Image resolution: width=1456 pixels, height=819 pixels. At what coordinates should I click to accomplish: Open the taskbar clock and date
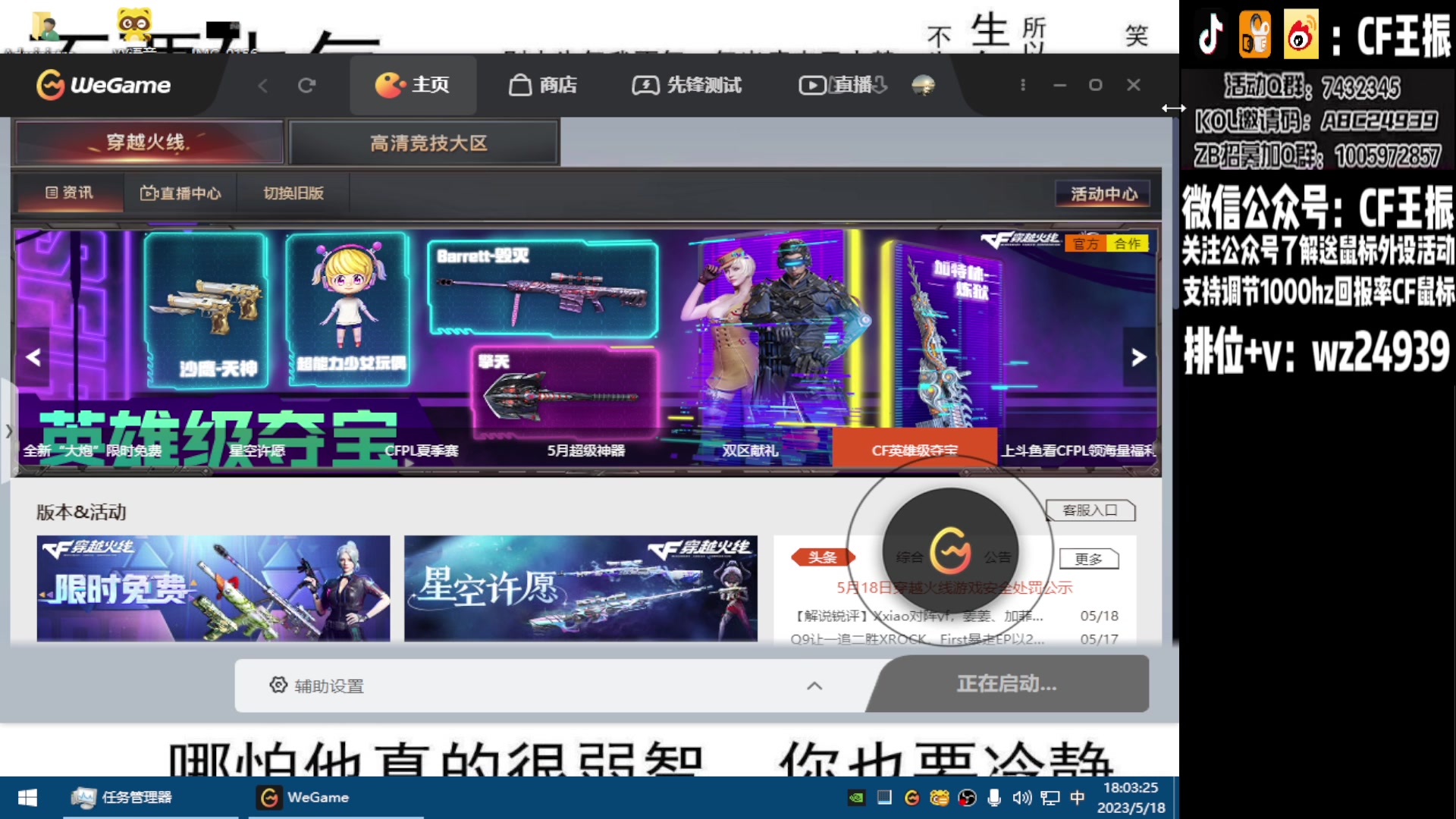(x=1131, y=798)
